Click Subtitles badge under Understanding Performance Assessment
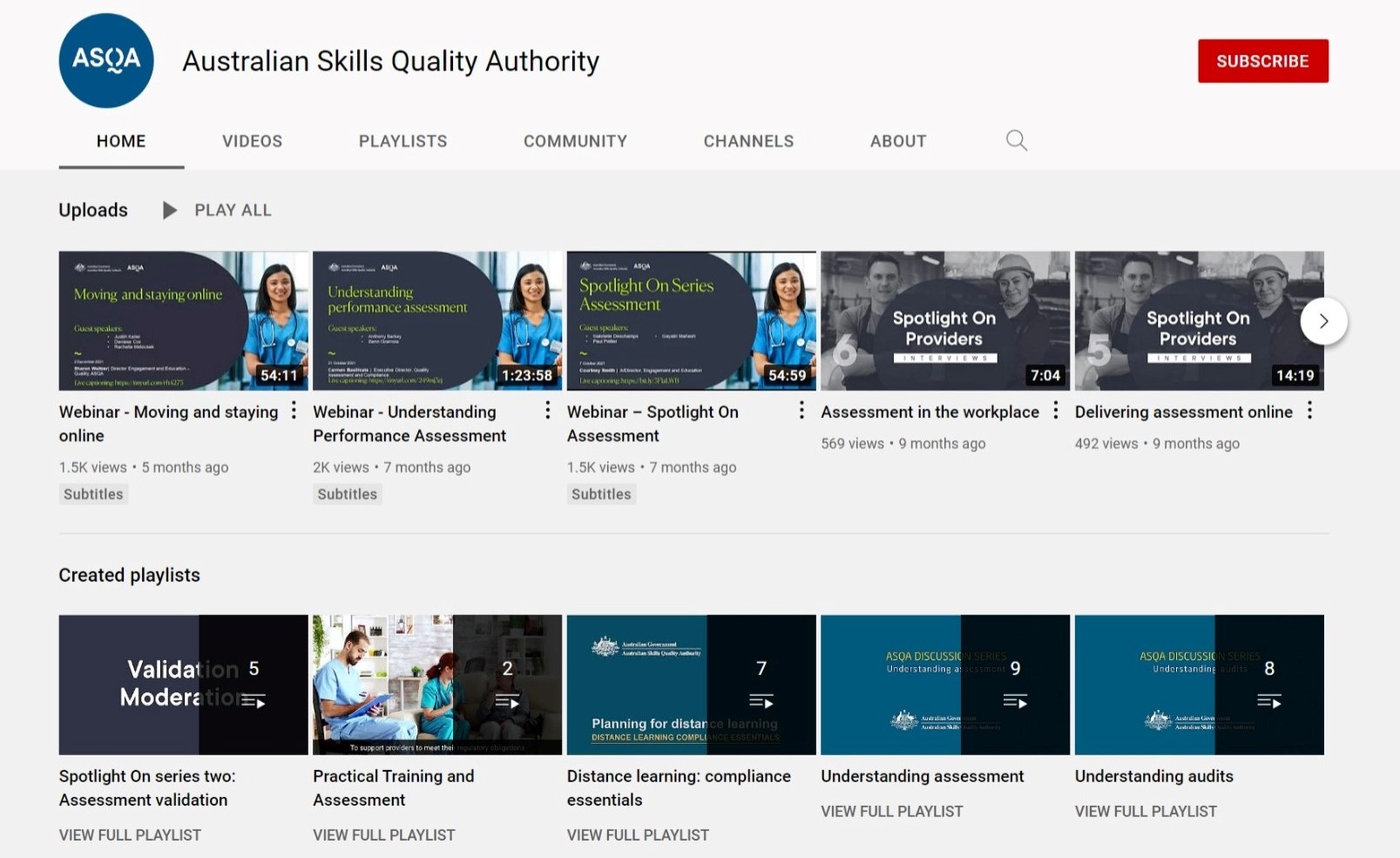 347,494
